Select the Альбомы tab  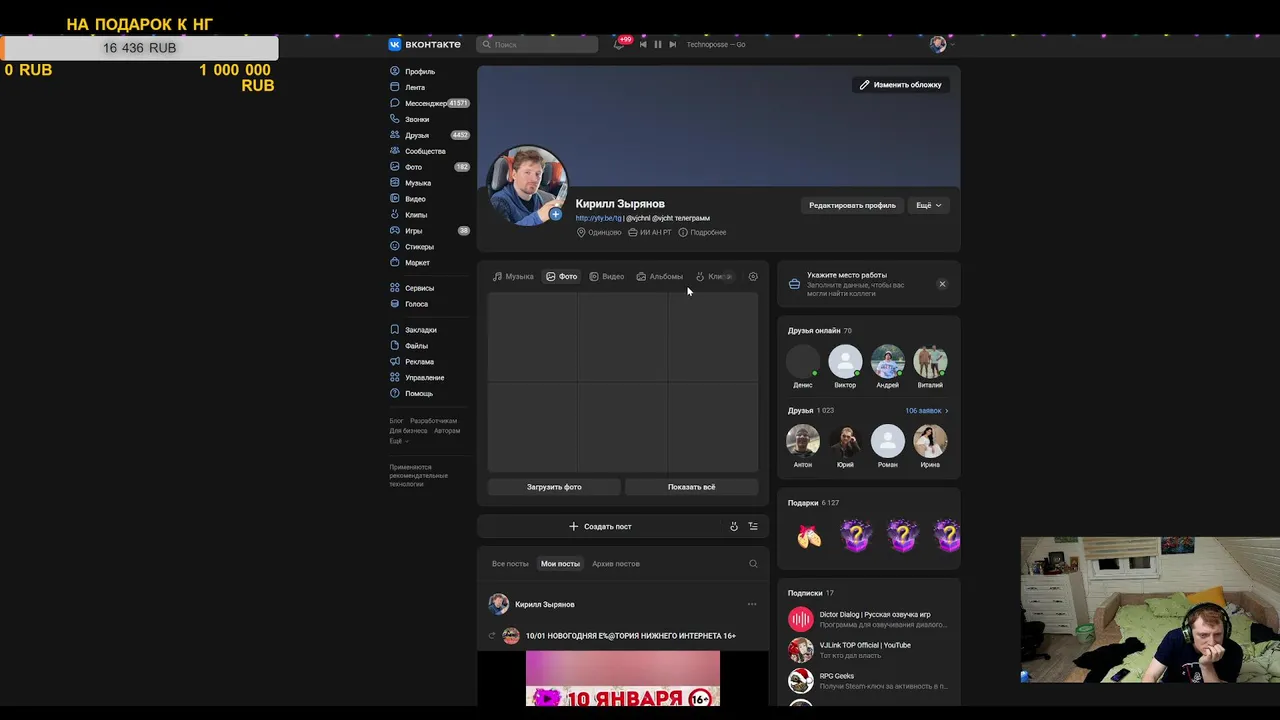coord(660,277)
